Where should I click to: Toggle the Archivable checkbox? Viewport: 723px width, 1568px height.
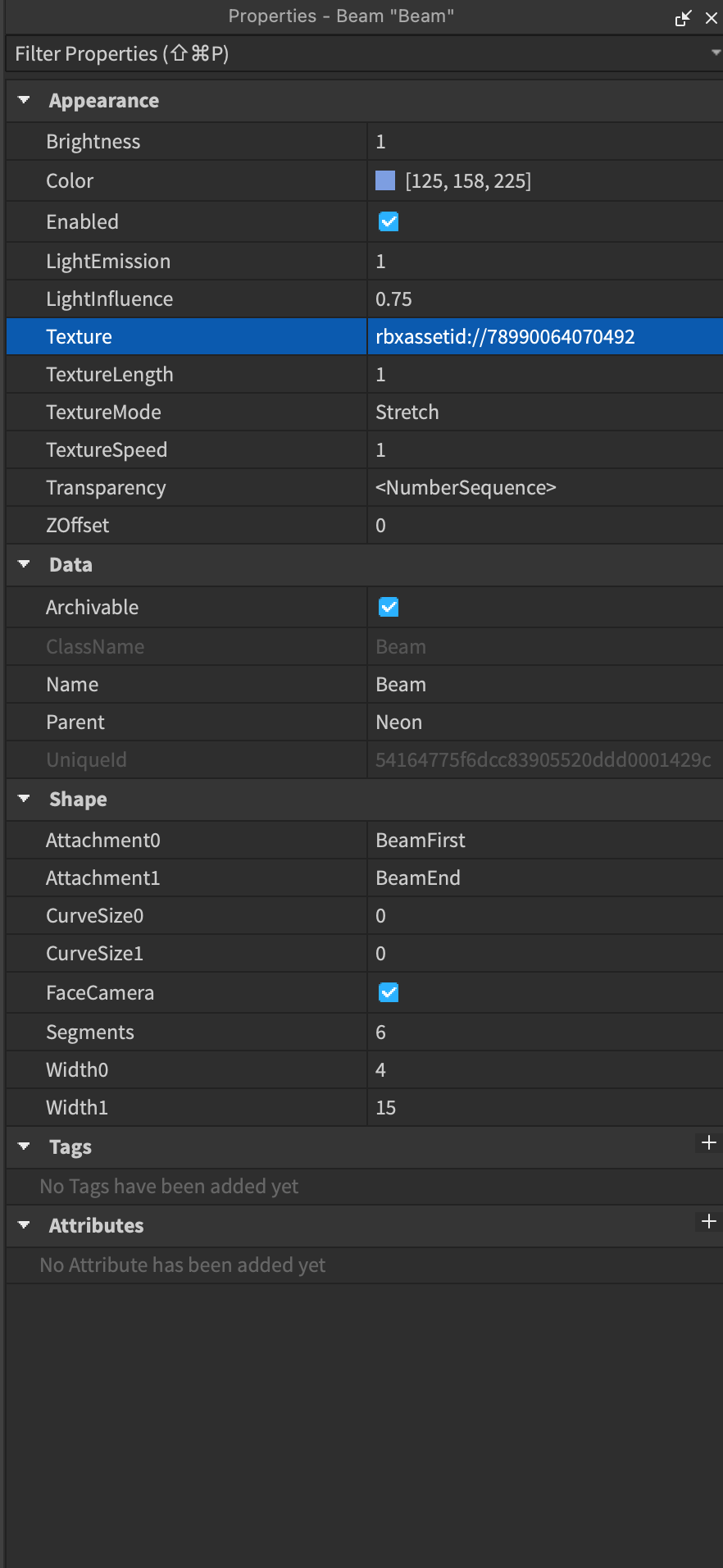point(389,607)
